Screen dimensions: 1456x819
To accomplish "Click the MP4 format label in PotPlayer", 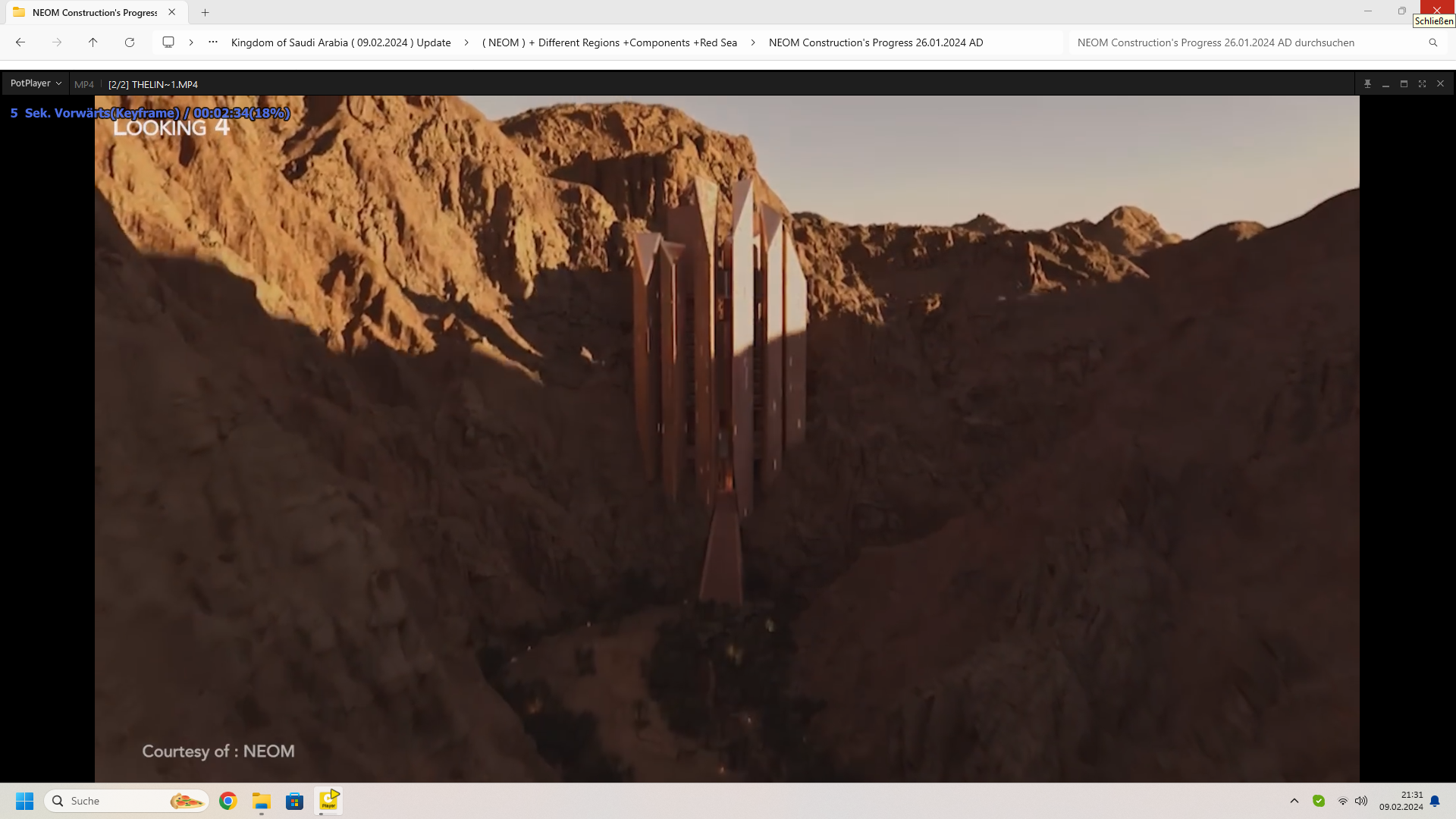I will tap(84, 84).
